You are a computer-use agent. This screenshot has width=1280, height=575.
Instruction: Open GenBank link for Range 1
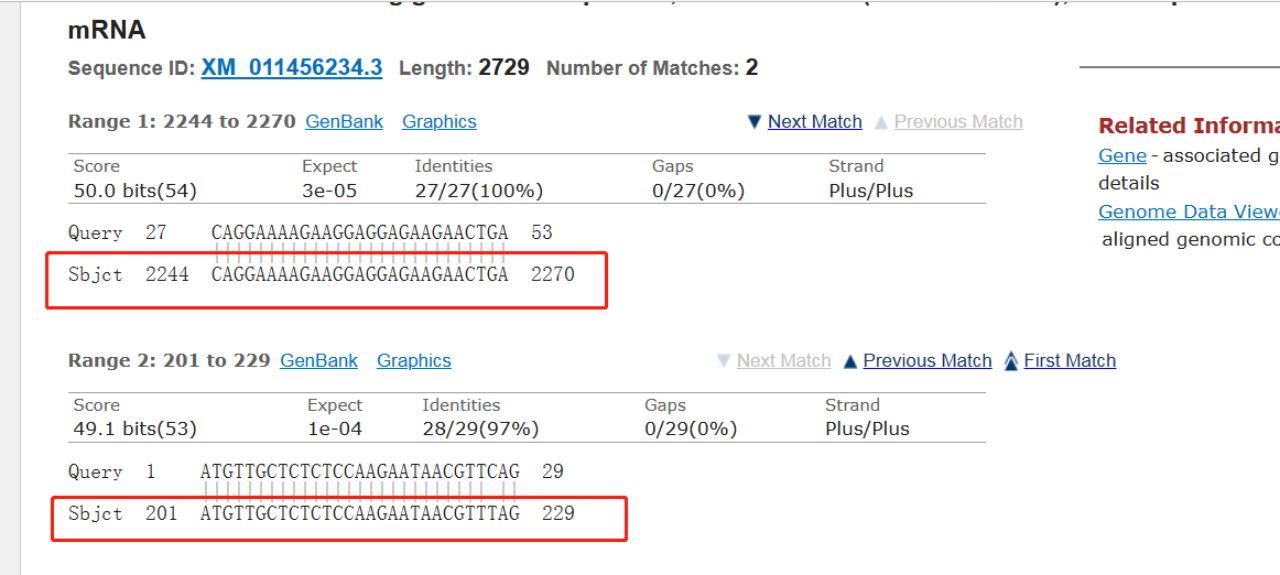point(344,122)
